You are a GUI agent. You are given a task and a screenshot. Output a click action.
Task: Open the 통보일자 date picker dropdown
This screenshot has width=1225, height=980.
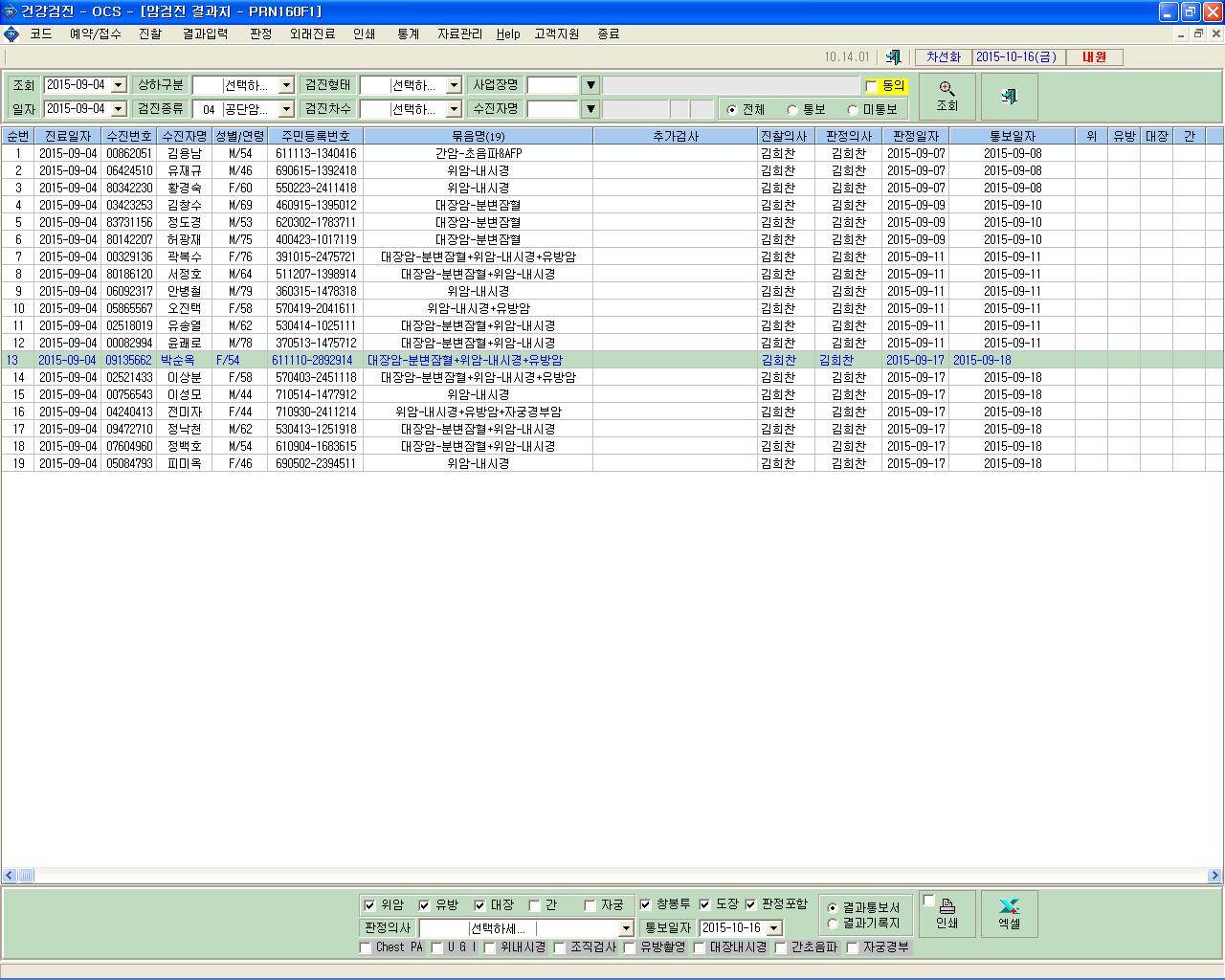(x=774, y=928)
